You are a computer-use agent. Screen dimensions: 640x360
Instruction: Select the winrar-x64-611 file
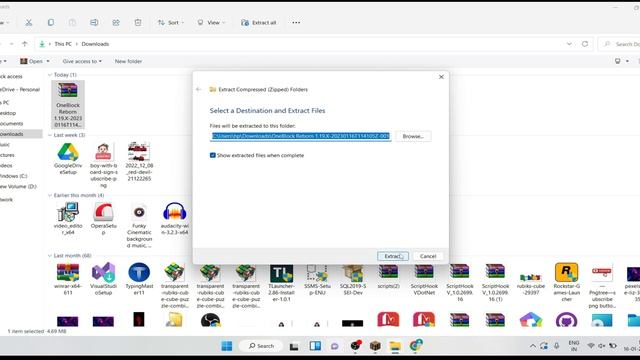[x=68, y=279]
